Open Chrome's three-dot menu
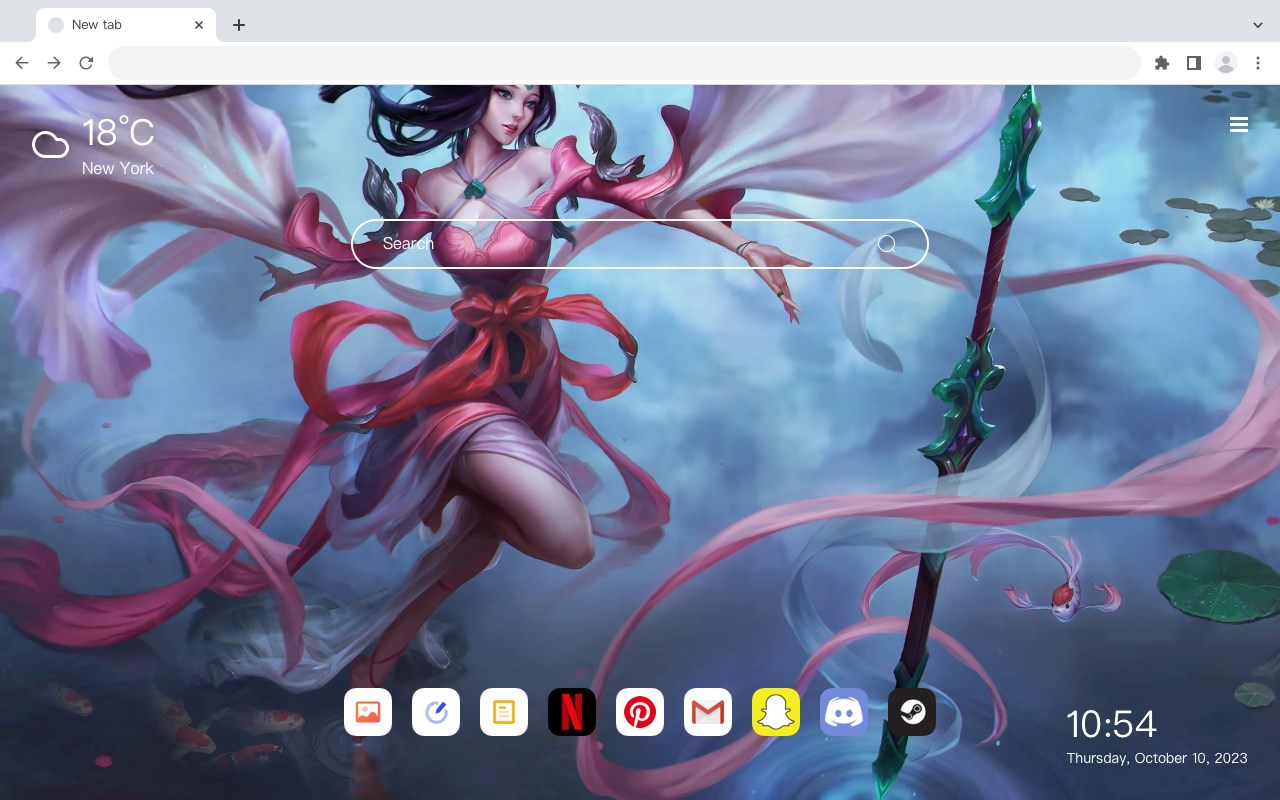Viewport: 1280px width, 800px height. point(1258,63)
